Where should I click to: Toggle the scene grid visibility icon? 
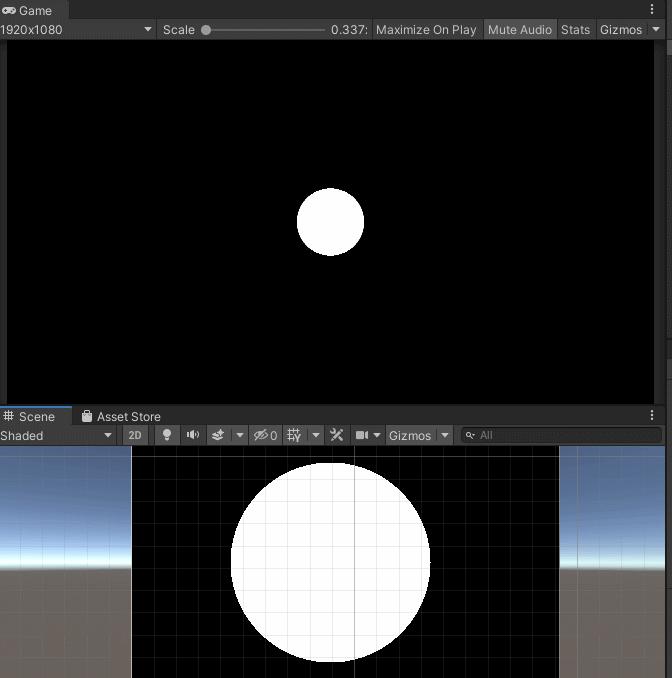(x=294, y=435)
